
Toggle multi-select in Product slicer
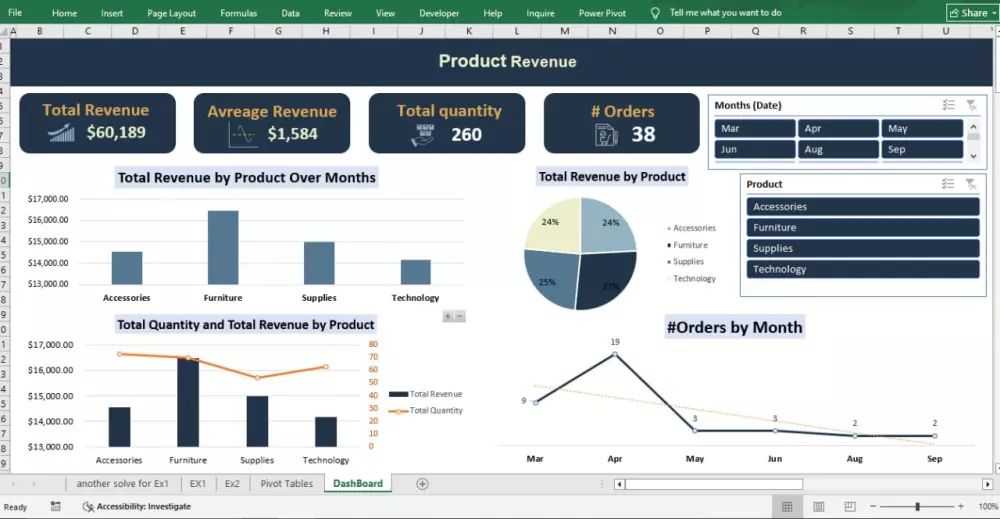coord(948,184)
